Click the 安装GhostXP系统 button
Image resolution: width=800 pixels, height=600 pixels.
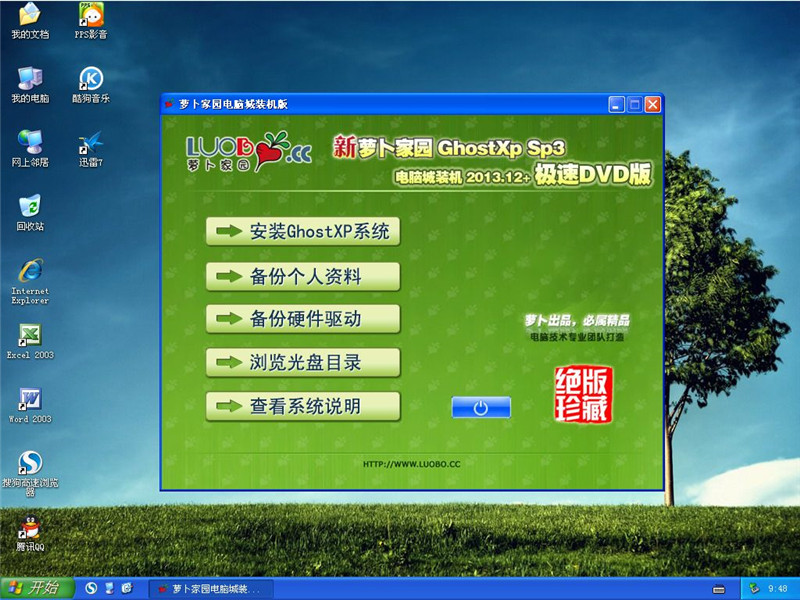point(303,232)
